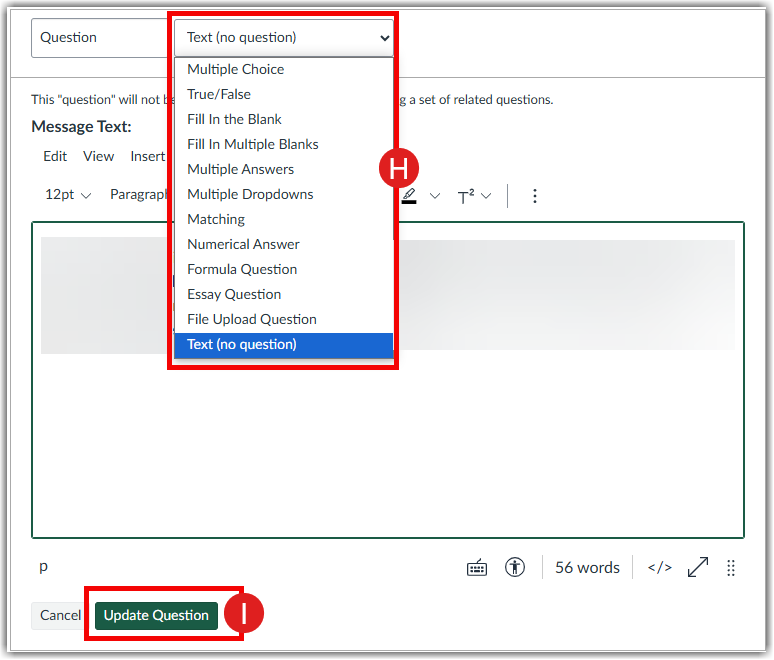Open the accessibility checker icon
The image size is (774, 660).
click(515, 568)
